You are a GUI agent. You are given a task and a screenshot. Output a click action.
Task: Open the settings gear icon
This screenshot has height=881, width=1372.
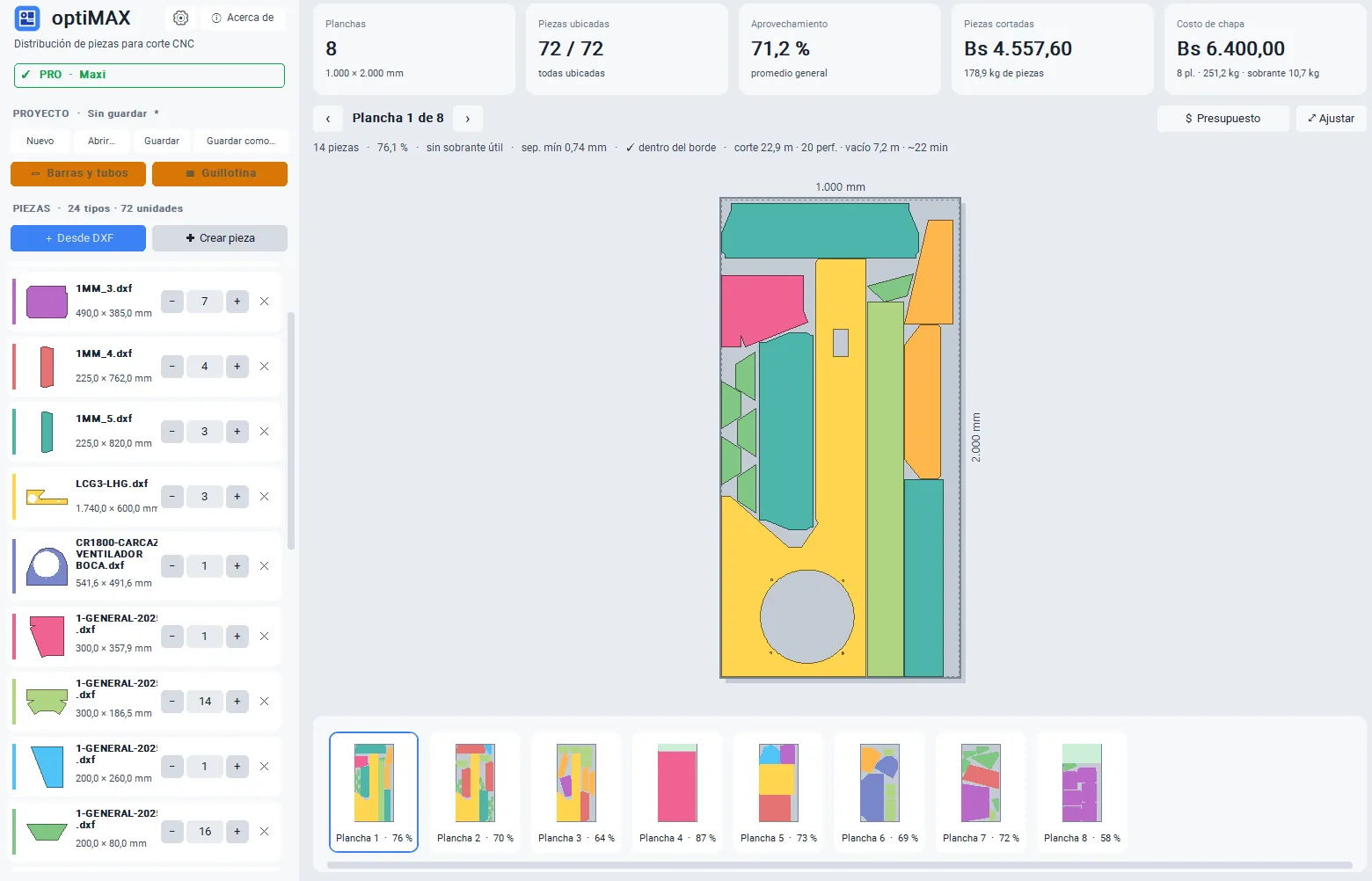pyautogui.click(x=180, y=18)
